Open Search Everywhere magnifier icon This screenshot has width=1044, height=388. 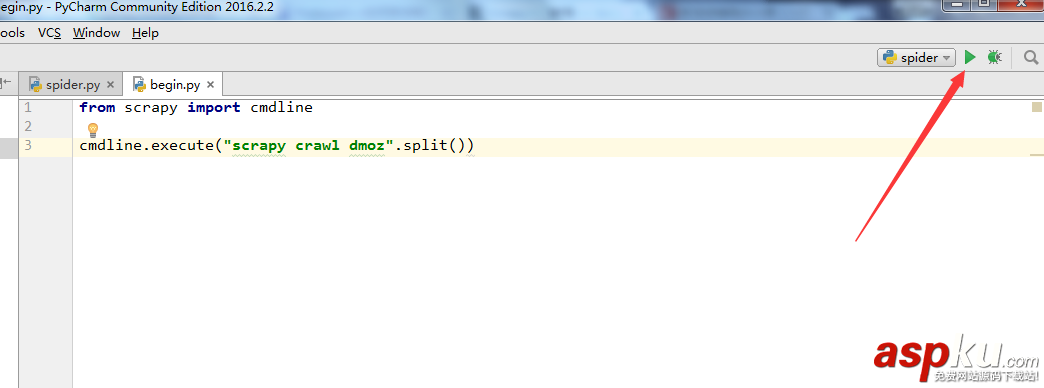pos(1031,58)
